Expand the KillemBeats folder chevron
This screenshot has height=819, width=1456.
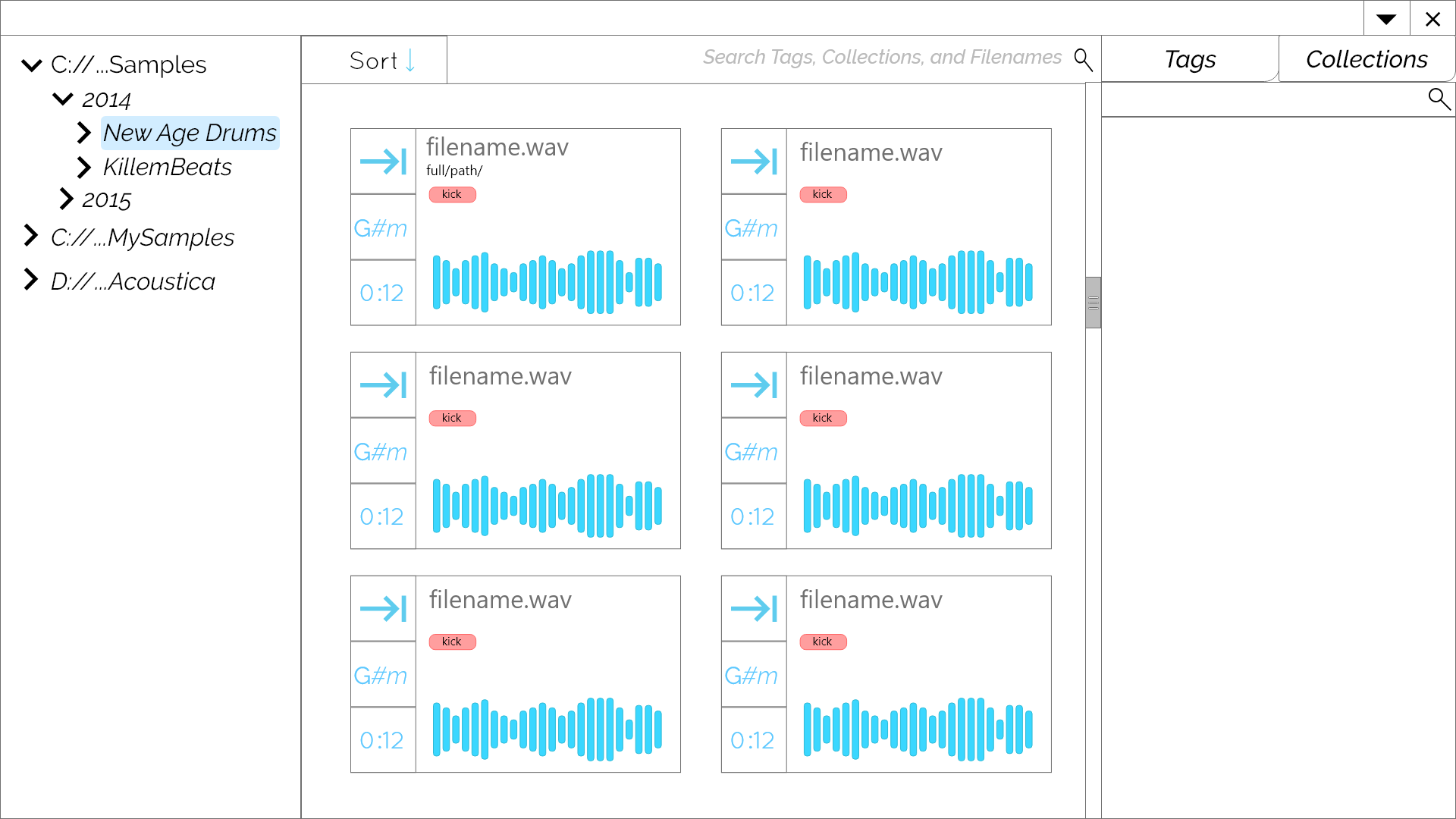coord(83,167)
